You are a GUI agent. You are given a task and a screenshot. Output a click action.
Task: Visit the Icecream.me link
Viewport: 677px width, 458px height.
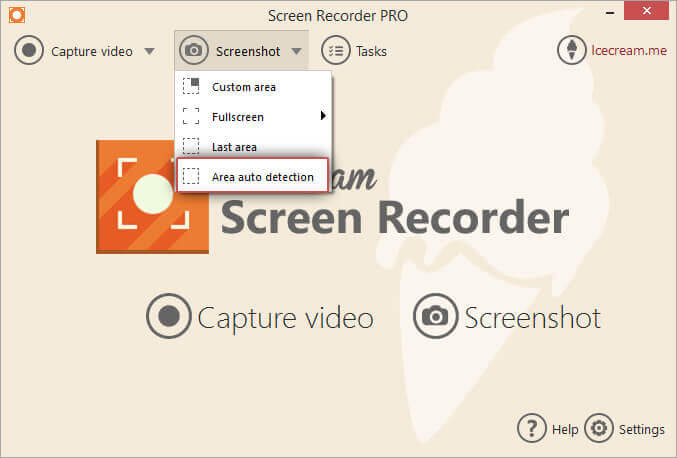629,51
